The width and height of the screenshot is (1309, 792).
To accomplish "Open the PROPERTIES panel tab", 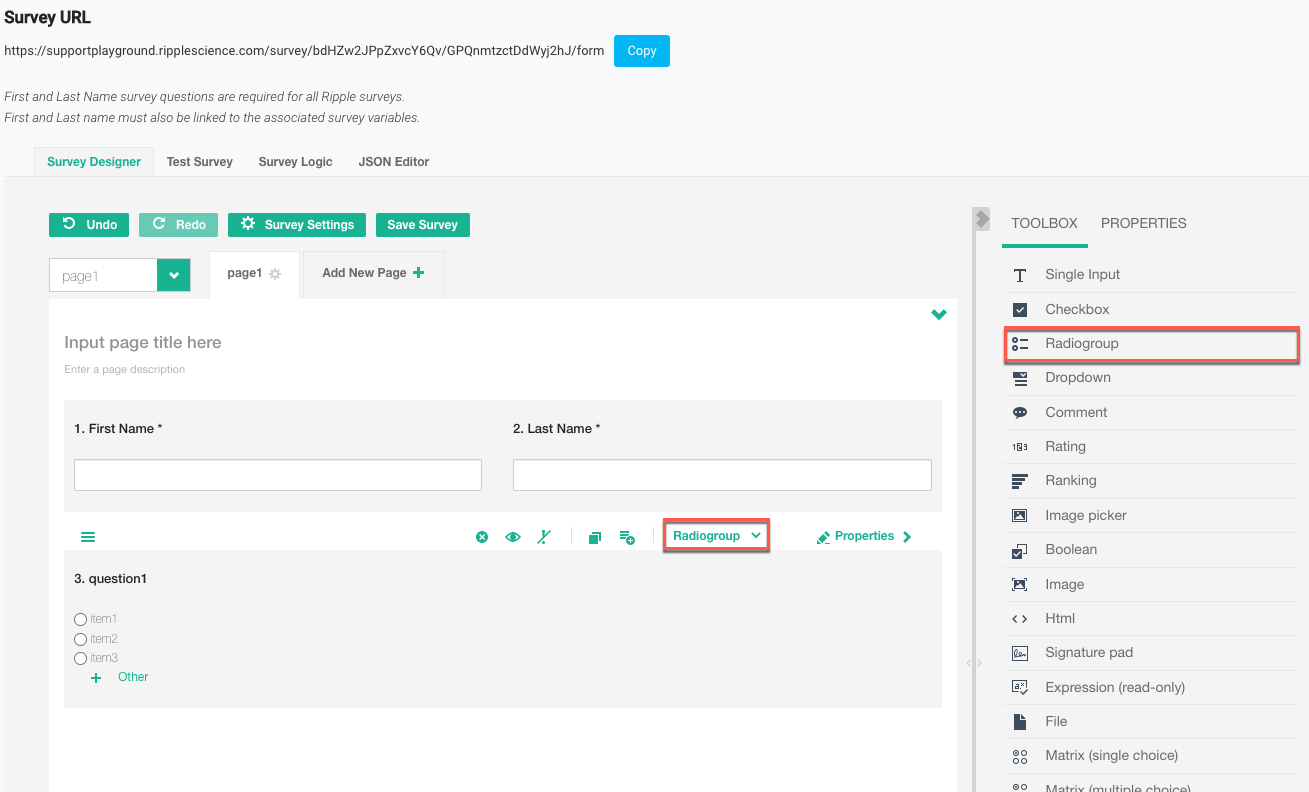I will tap(1143, 224).
